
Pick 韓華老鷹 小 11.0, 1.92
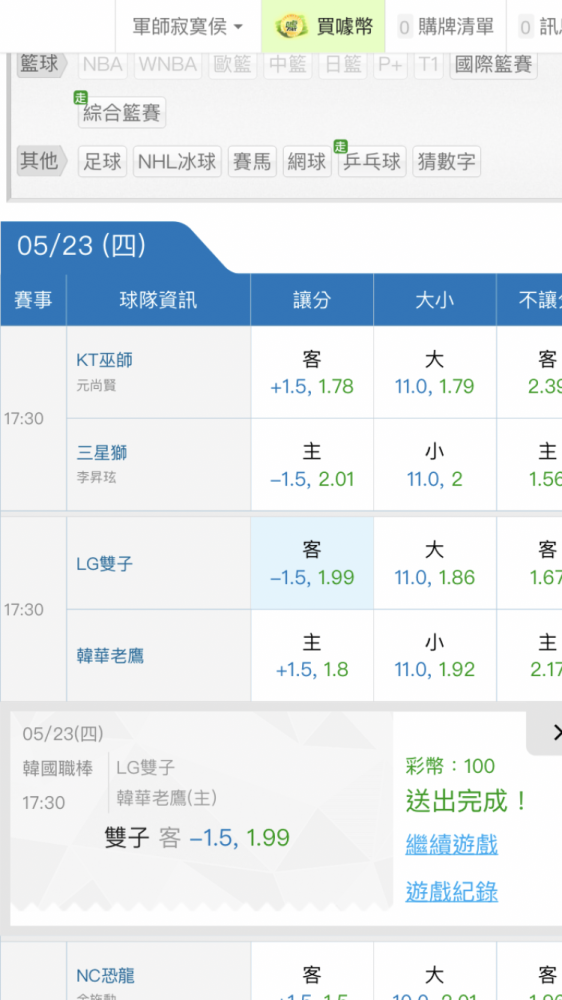pos(434,656)
